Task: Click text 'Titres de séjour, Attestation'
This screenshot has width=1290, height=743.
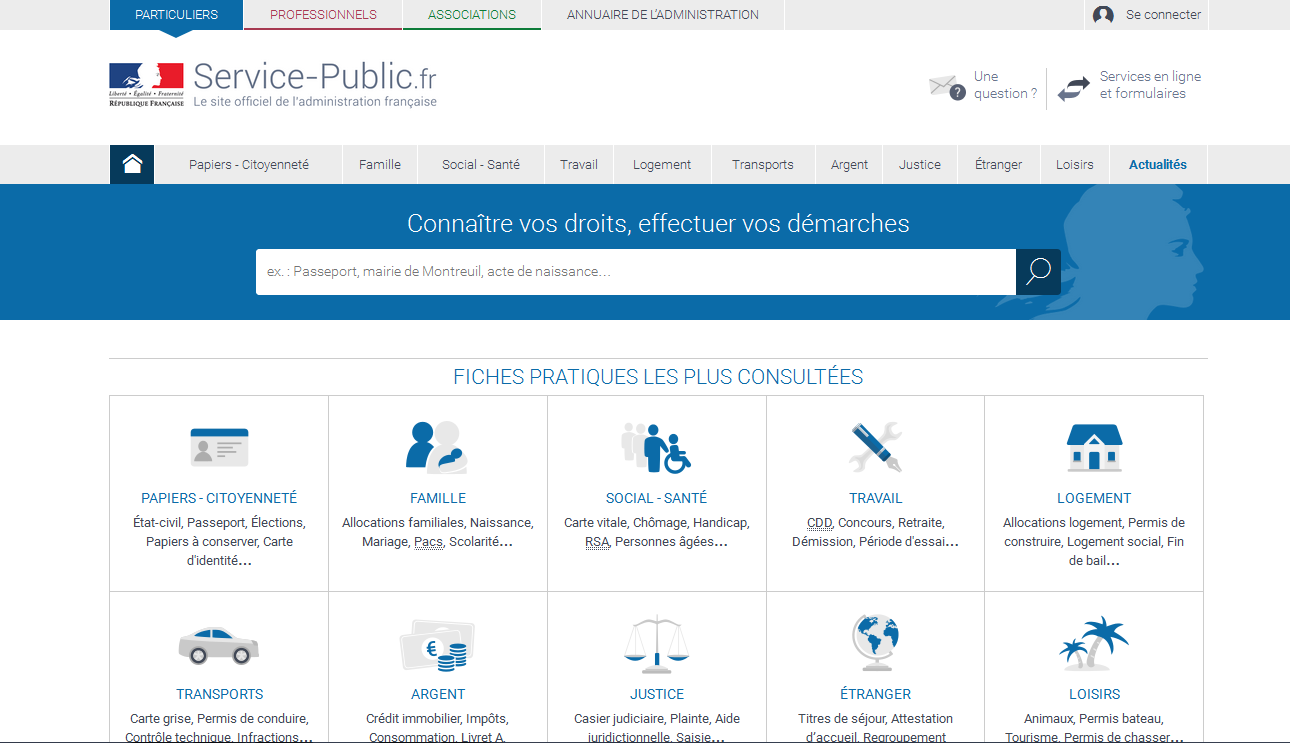Action: click(x=875, y=719)
